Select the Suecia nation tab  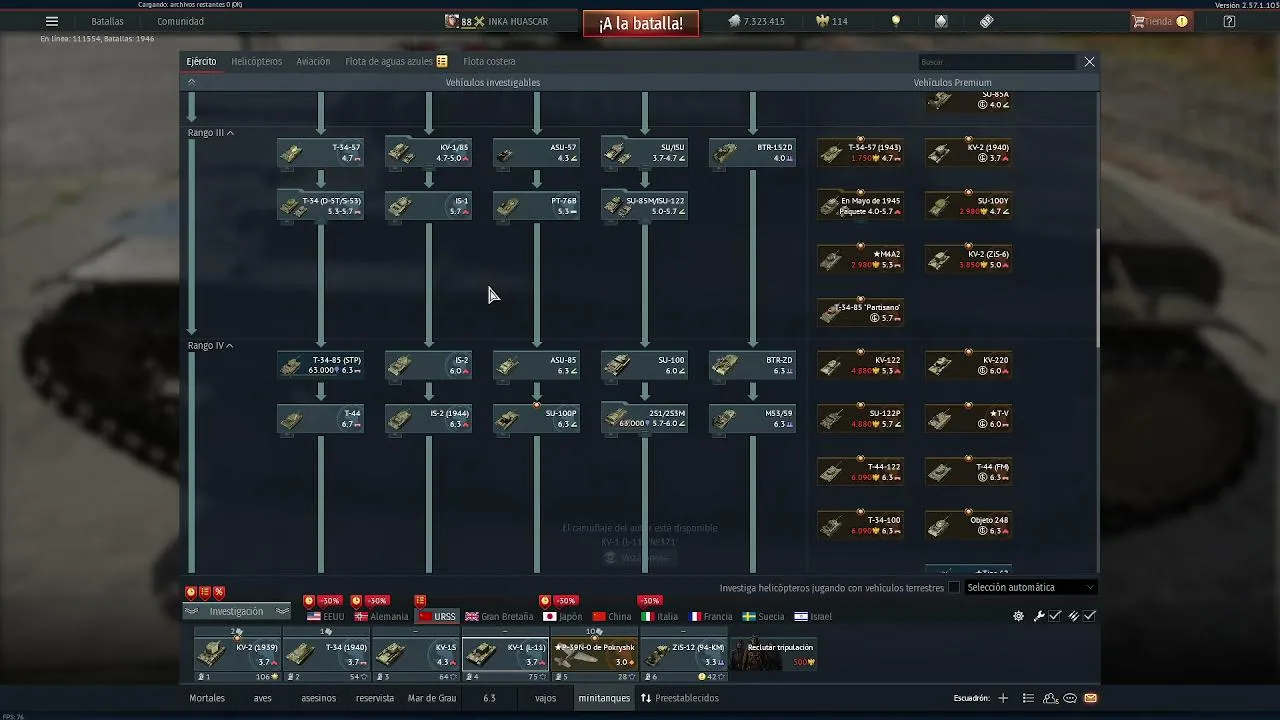click(764, 617)
